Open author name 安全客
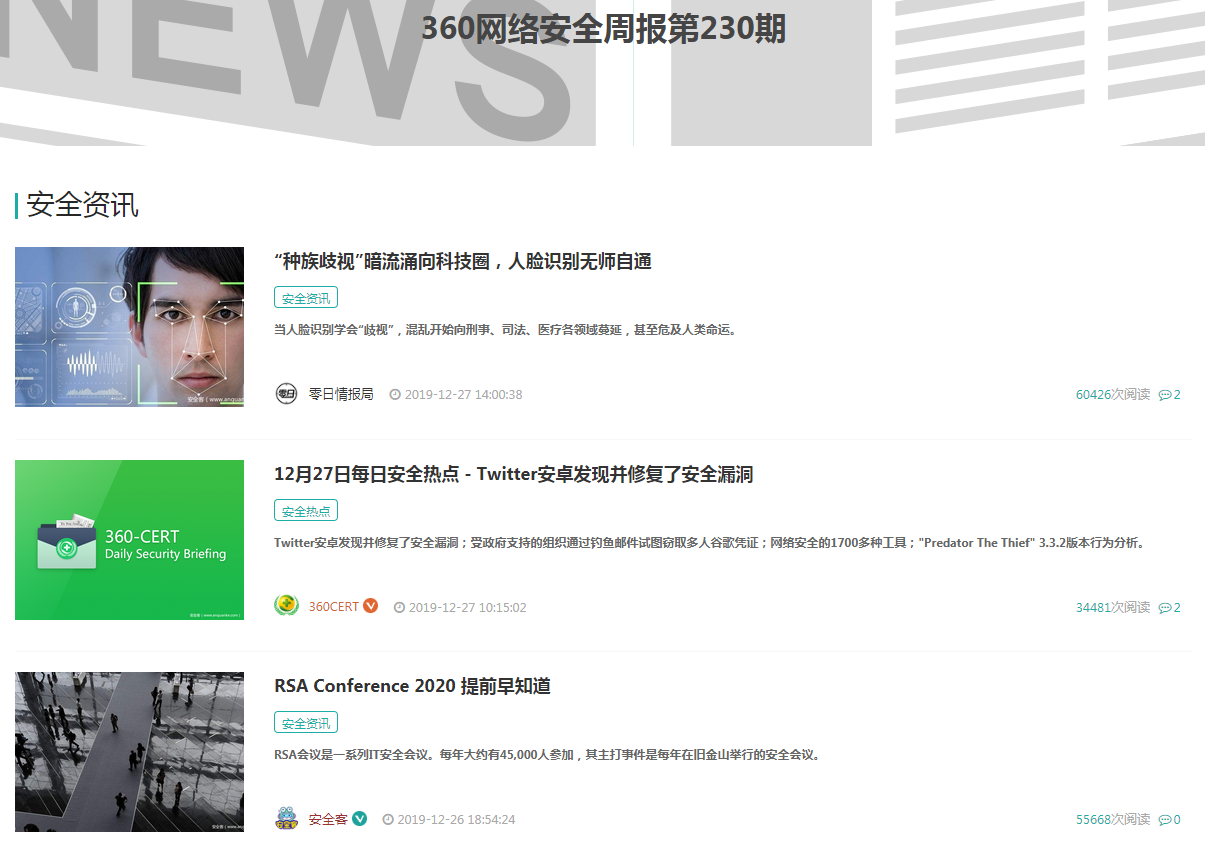 [328, 819]
